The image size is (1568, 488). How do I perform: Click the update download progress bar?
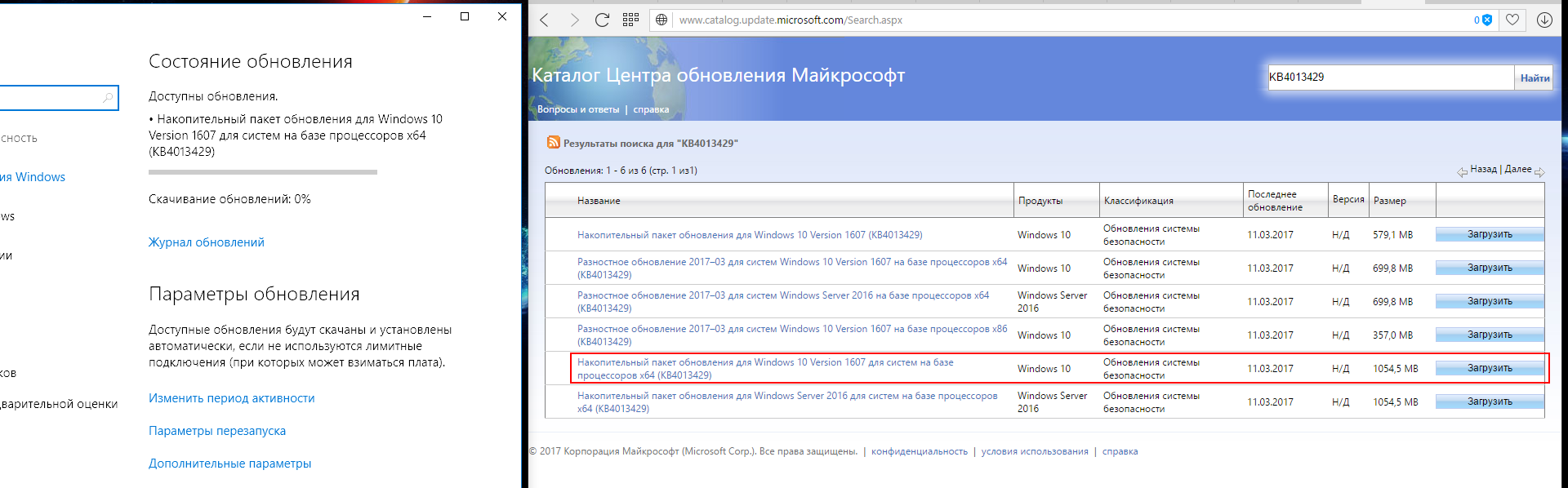262,172
